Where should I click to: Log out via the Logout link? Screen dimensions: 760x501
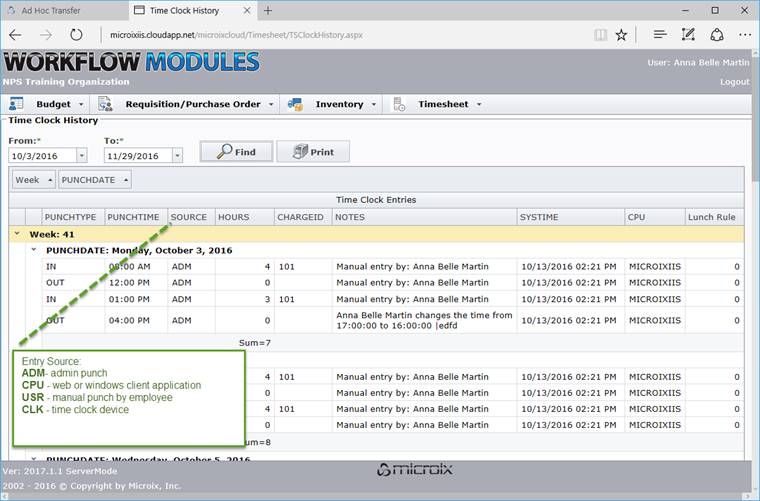pos(734,82)
